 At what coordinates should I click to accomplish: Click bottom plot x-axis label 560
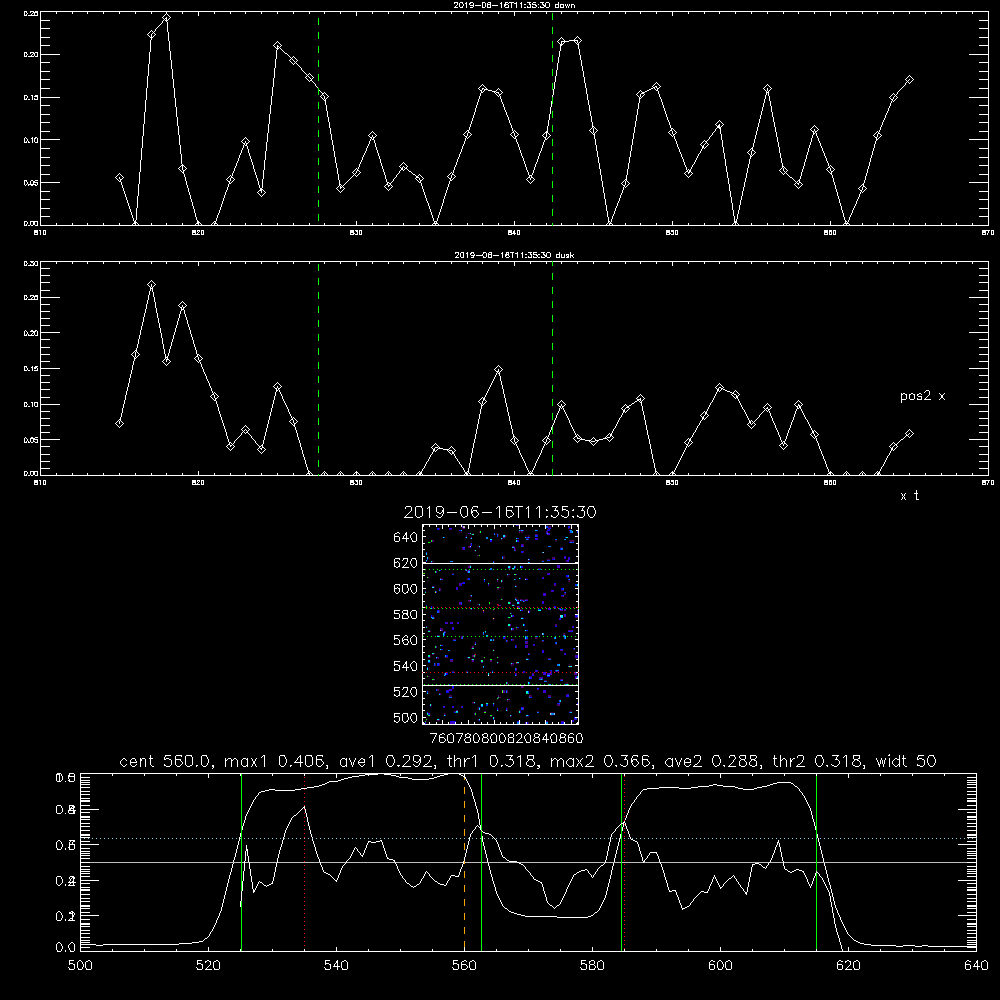click(464, 966)
